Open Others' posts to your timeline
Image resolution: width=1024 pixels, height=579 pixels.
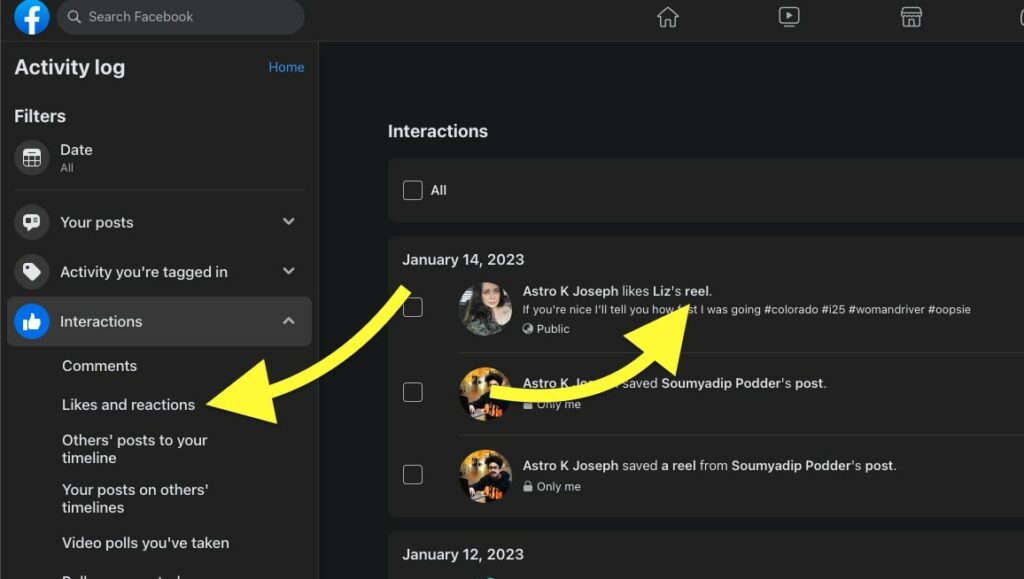tap(134, 449)
